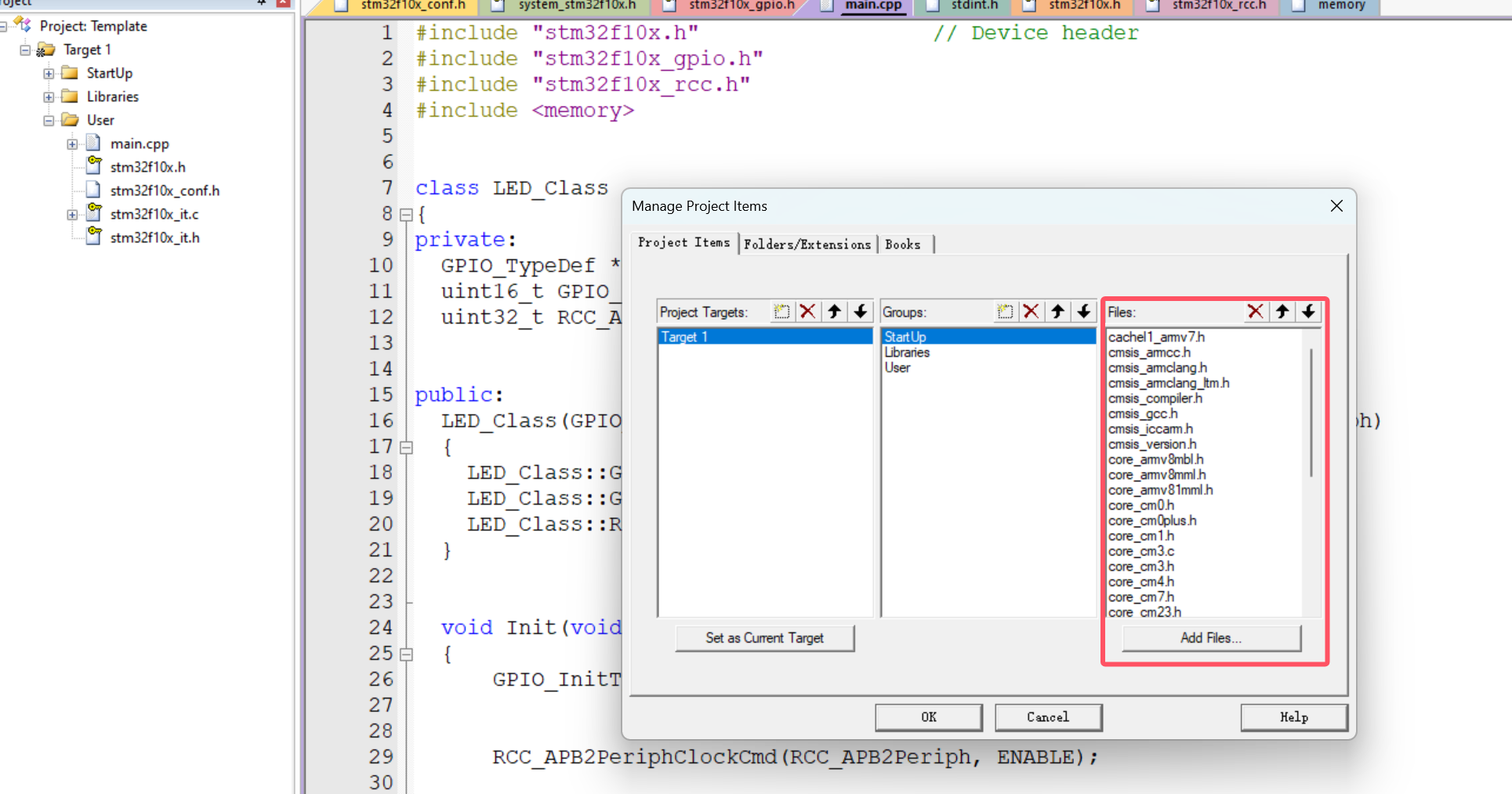The width and height of the screenshot is (1512, 794).
Task: Expand main.cpp node in project tree
Action: (72, 143)
